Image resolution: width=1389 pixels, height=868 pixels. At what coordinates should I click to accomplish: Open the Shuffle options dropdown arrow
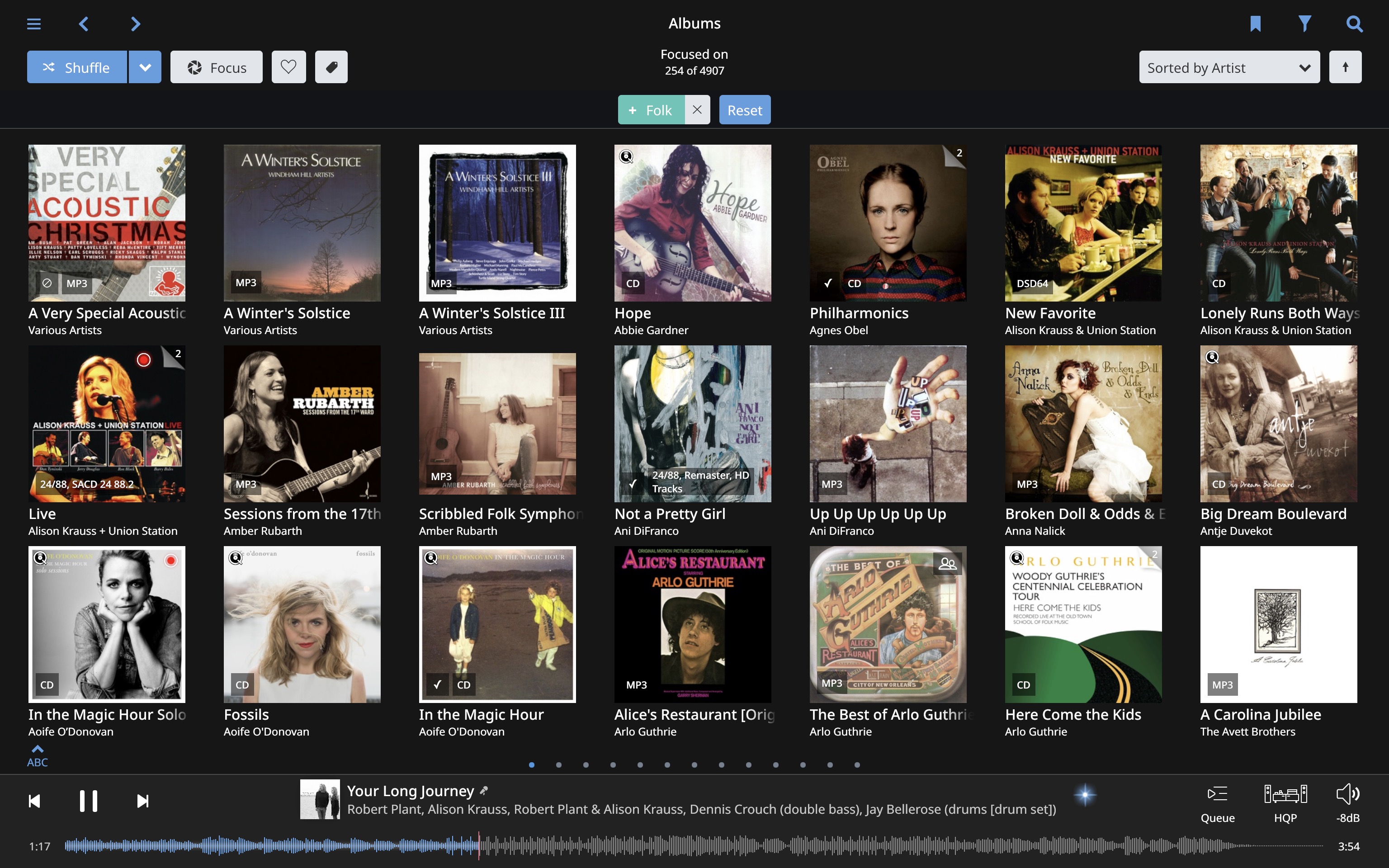click(x=145, y=67)
